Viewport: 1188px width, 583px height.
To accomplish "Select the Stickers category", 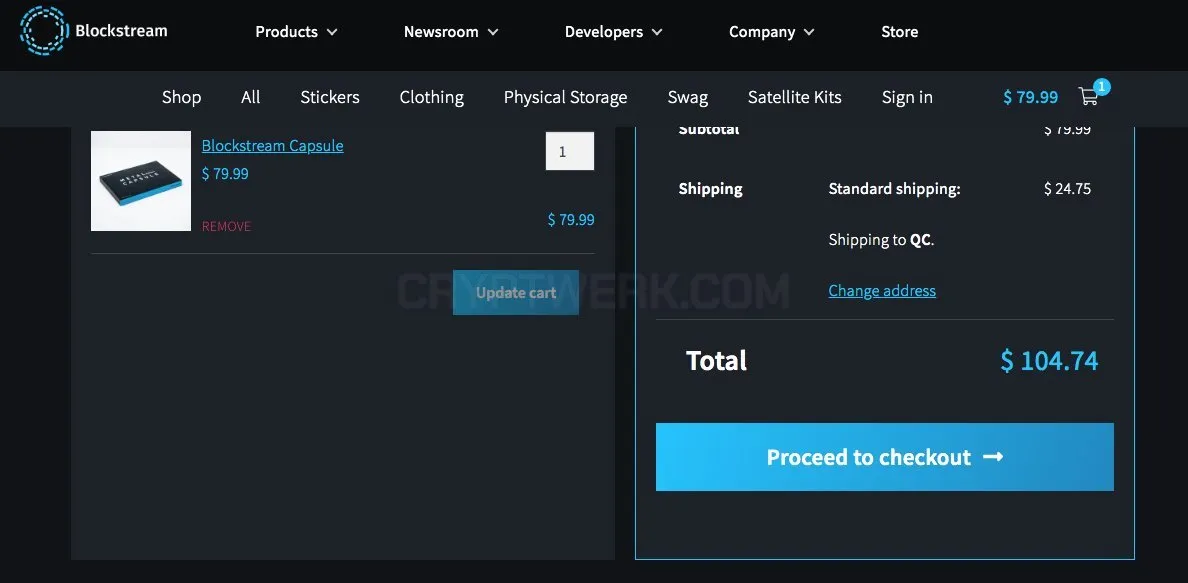I will [330, 97].
